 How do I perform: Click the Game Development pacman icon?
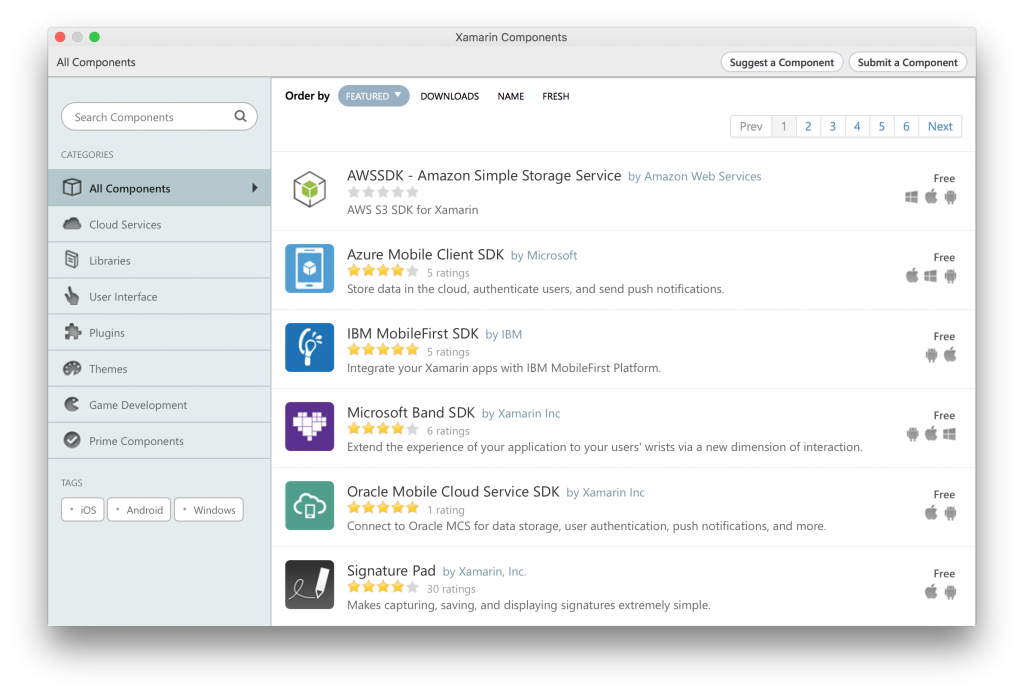point(72,404)
